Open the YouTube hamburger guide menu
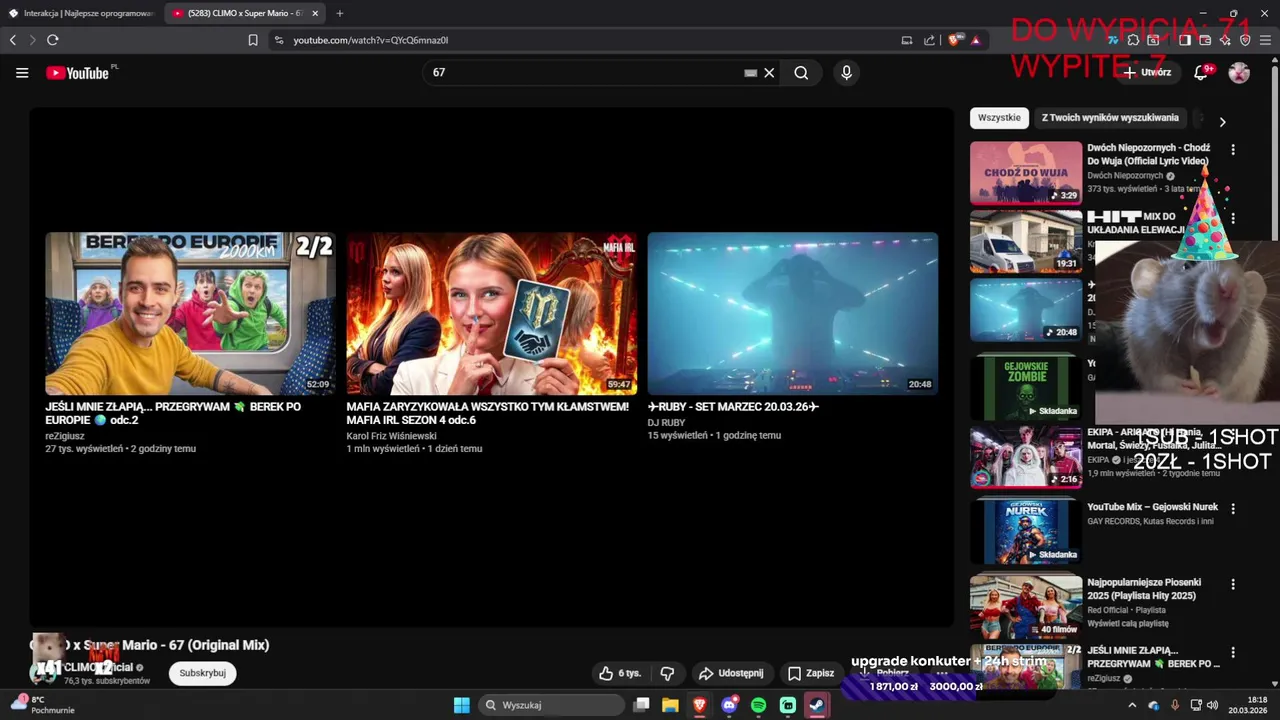Viewport: 1280px width, 720px height. click(22, 73)
